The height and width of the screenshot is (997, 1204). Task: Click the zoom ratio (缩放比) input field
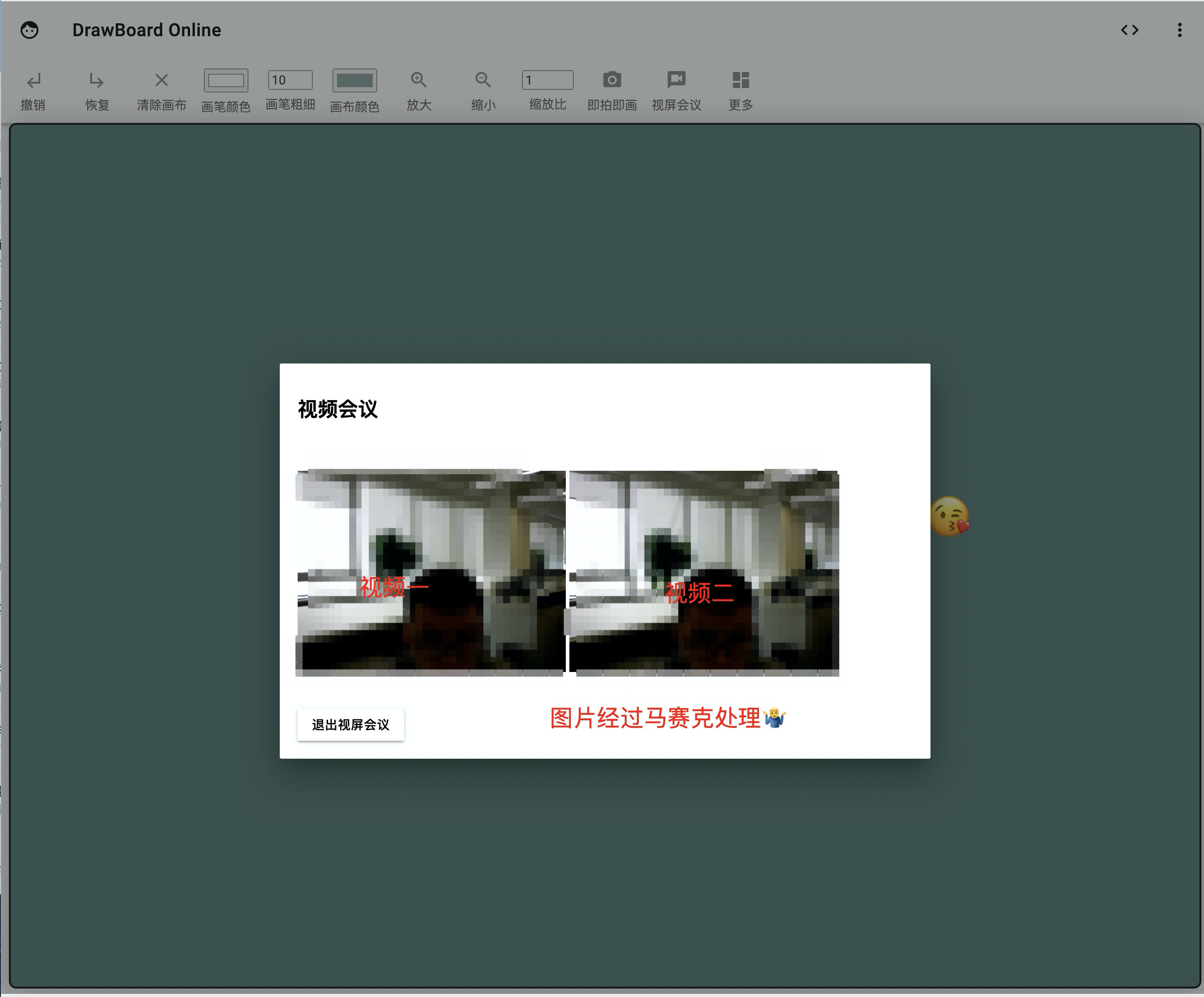coord(547,80)
